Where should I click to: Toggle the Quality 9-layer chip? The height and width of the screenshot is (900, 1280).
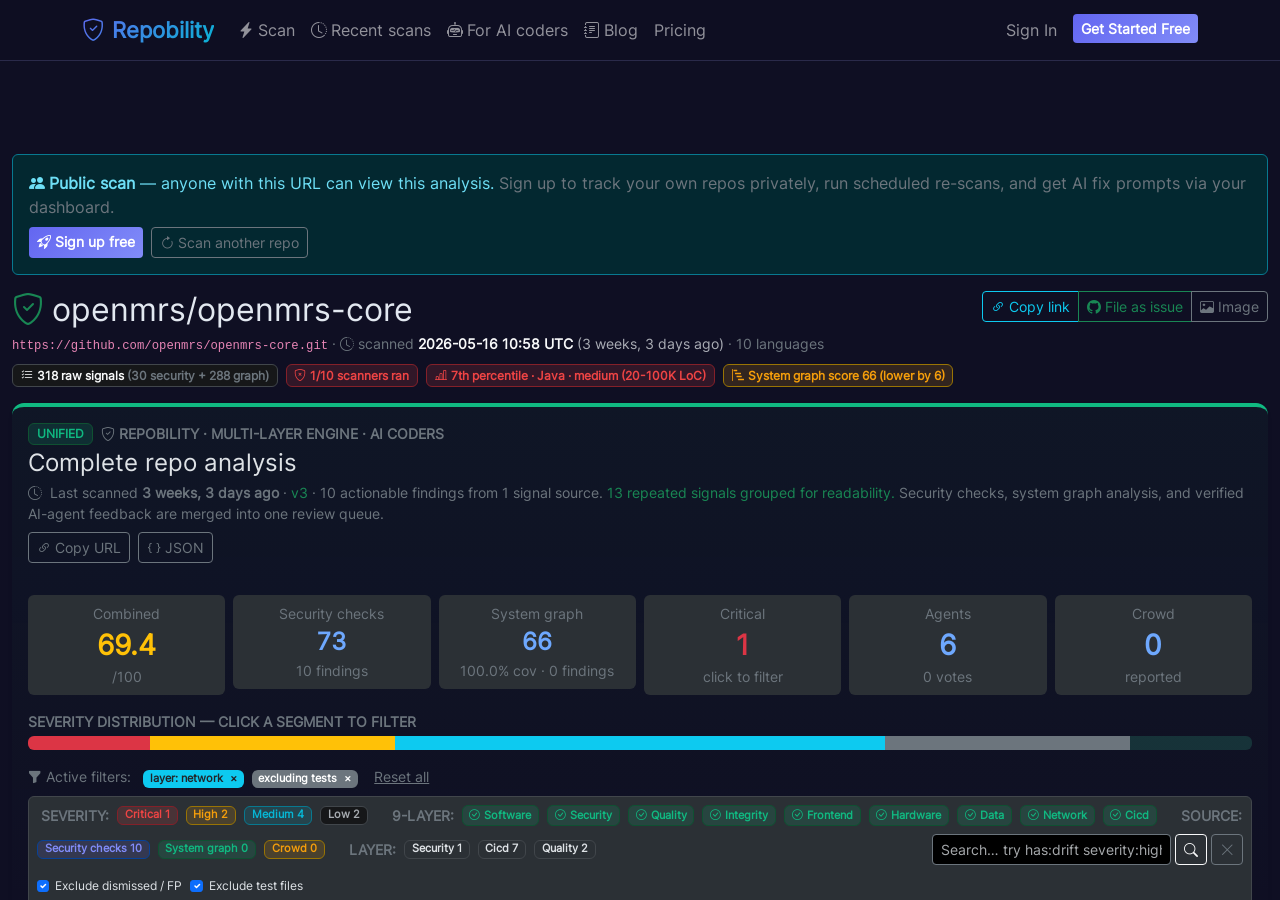click(661, 815)
